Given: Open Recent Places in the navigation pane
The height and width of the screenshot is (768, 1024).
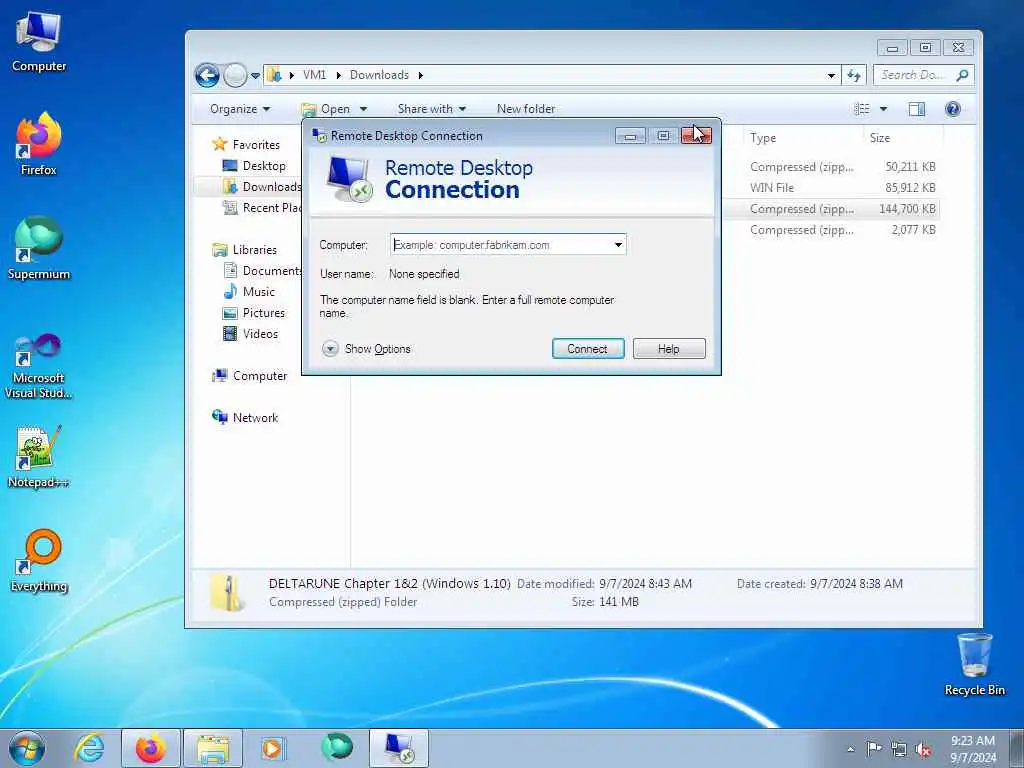Looking at the screenshot, I should click(261, 208).
